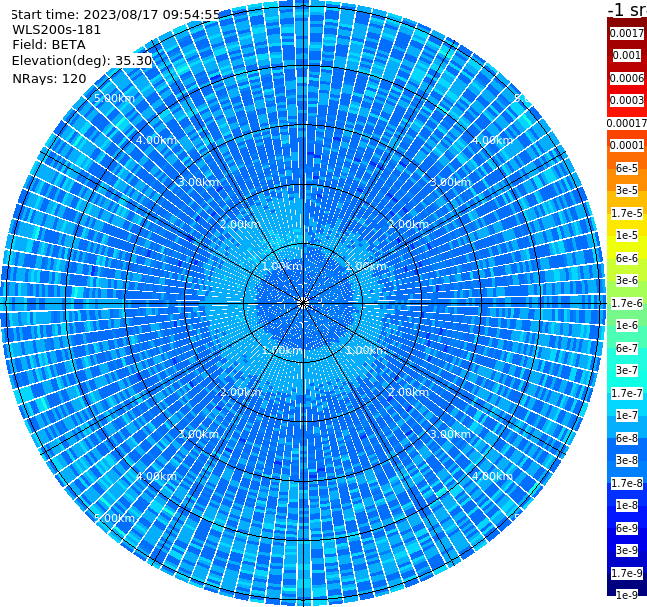The image size is (647, 607).
Task: Click the upper-left 3.00km range label
Action: [198, 182]
